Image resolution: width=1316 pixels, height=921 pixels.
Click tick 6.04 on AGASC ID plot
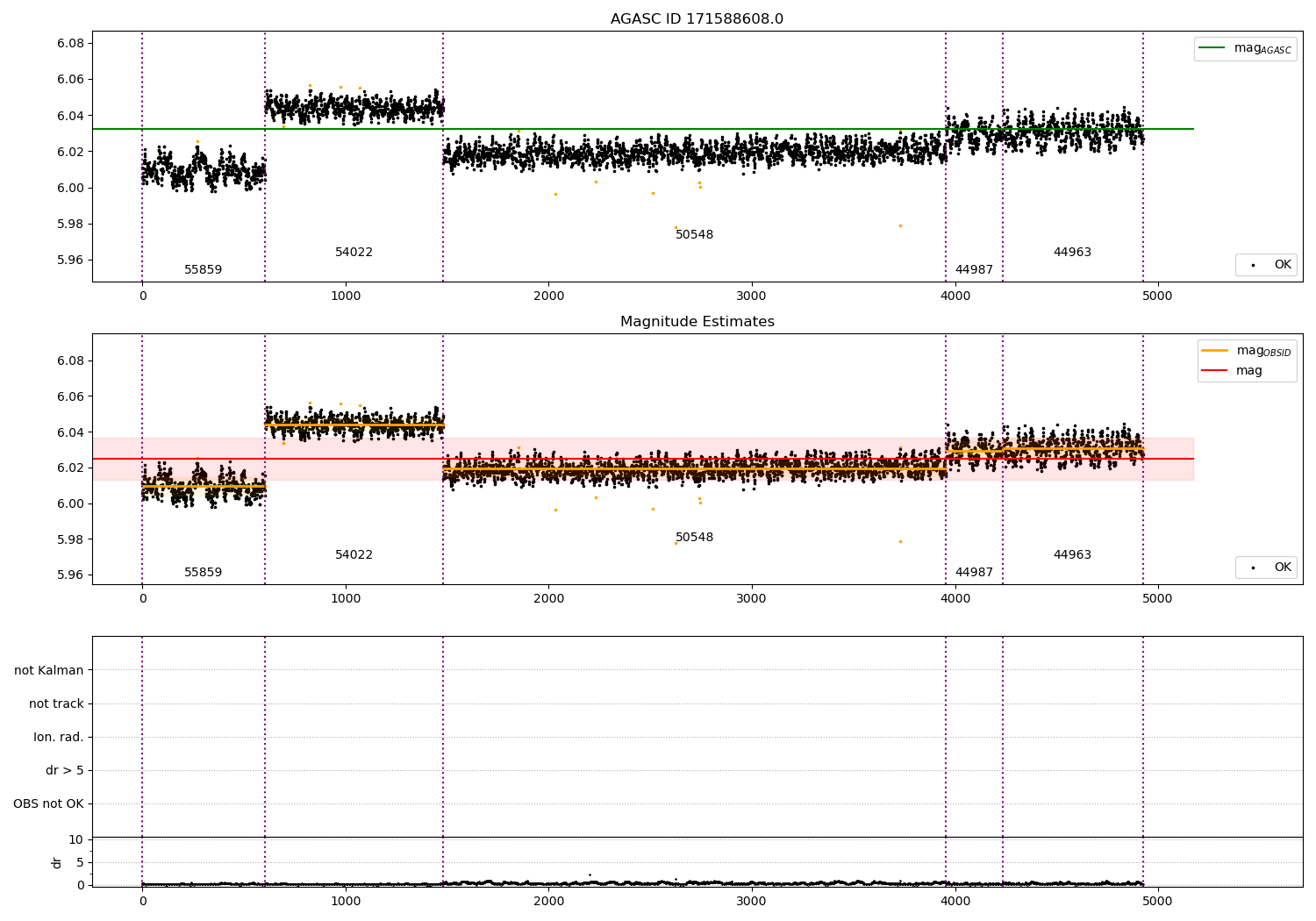click(x=70, y=116)
